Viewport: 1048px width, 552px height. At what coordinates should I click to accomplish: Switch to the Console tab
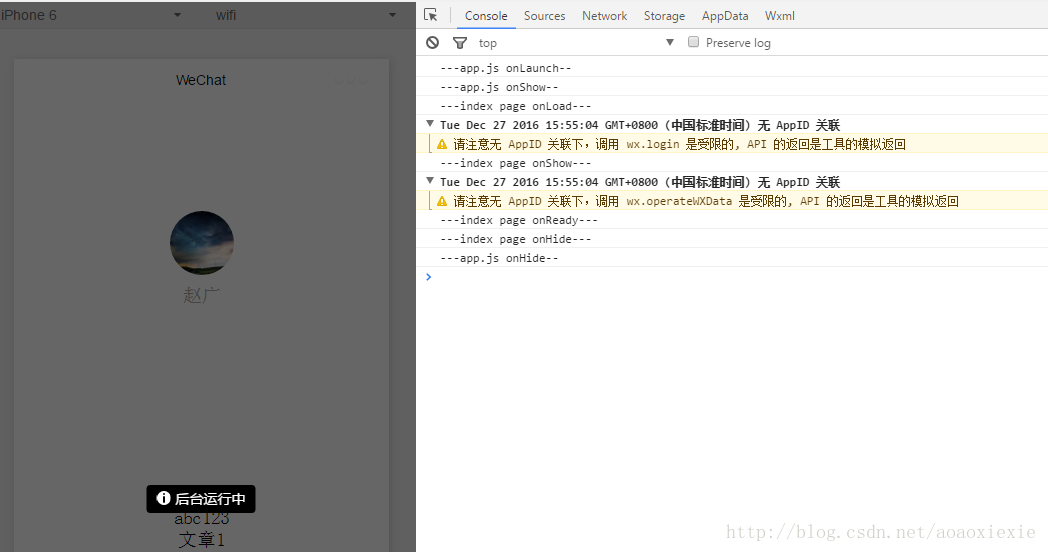pyautogui.click(x=486, y=15)
